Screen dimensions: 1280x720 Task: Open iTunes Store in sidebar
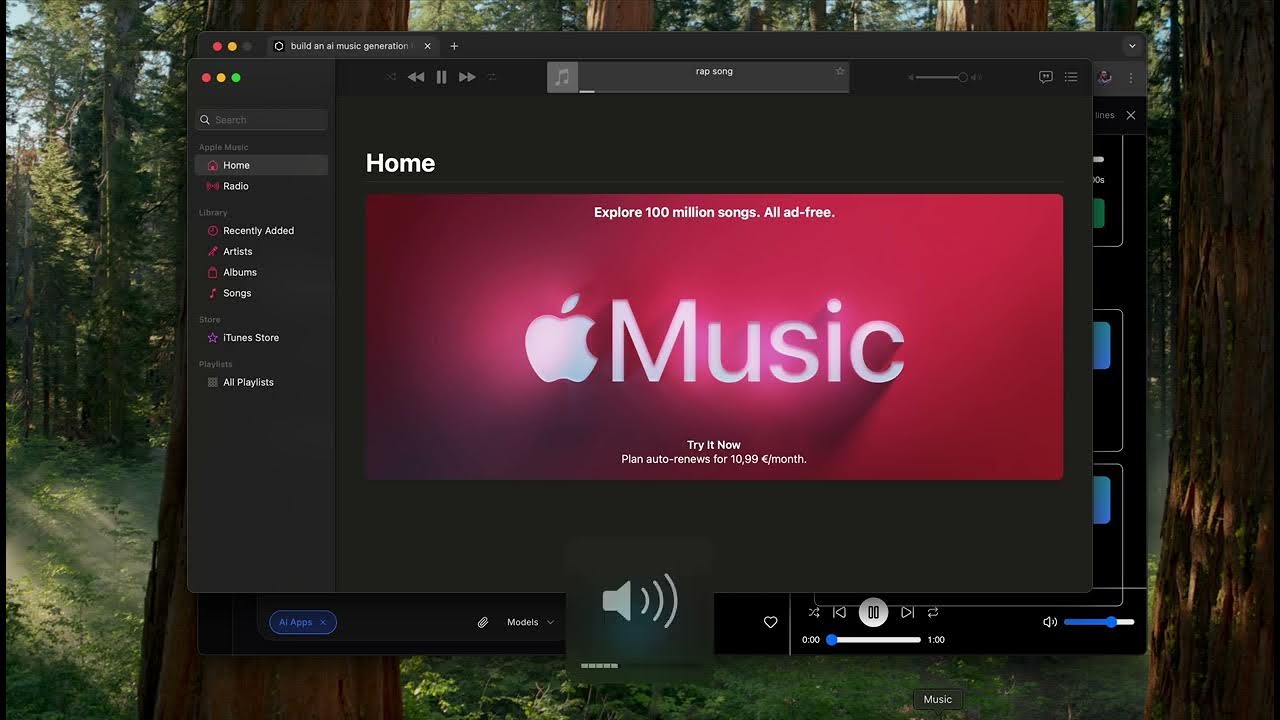[262, 337]
